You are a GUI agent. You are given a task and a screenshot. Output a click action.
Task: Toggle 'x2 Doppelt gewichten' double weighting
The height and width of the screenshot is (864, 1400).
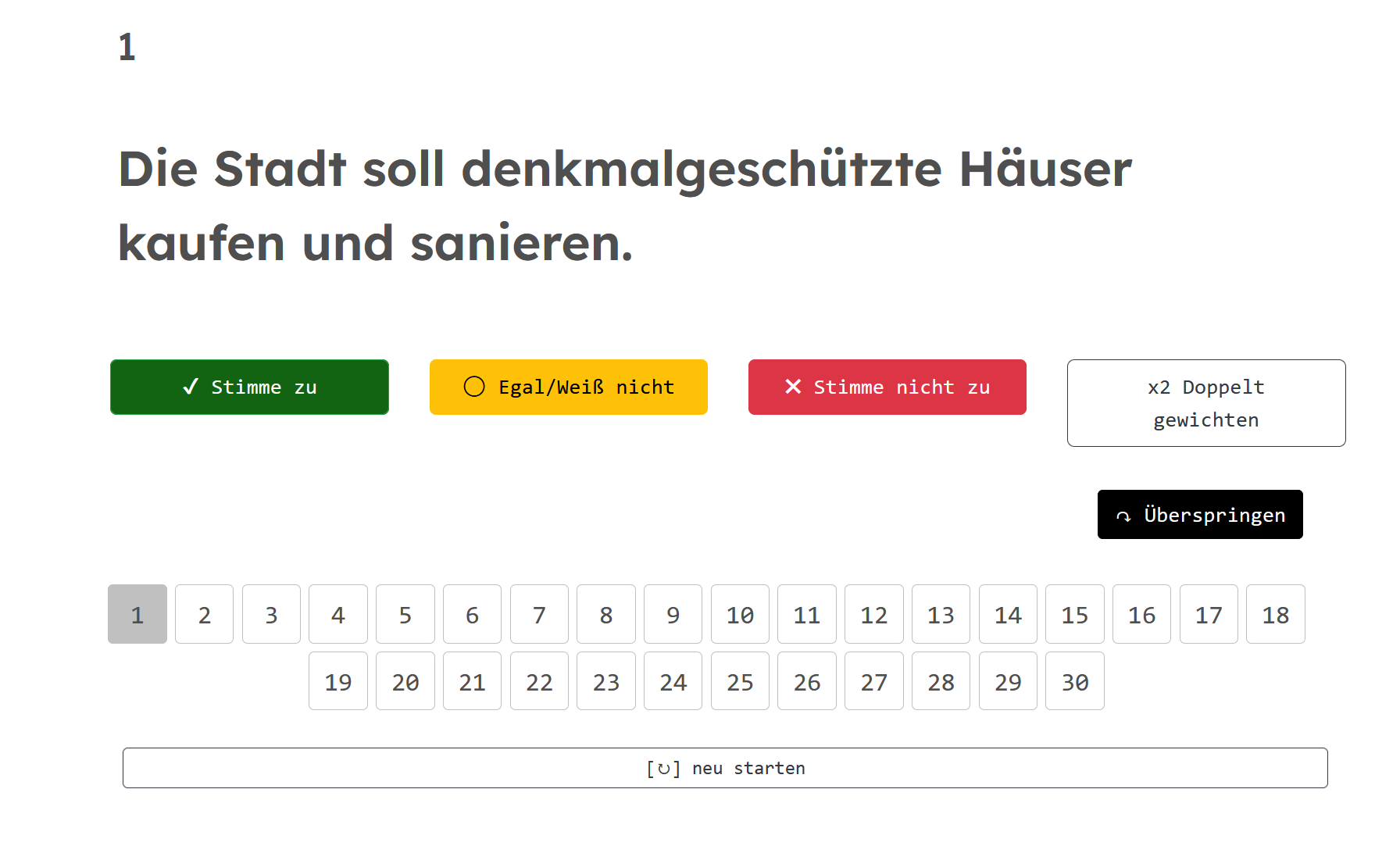(x=1205, y=403)
